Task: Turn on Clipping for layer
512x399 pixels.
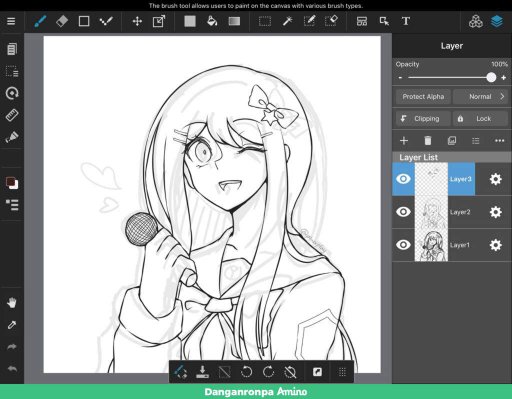Action: (423, 119)
